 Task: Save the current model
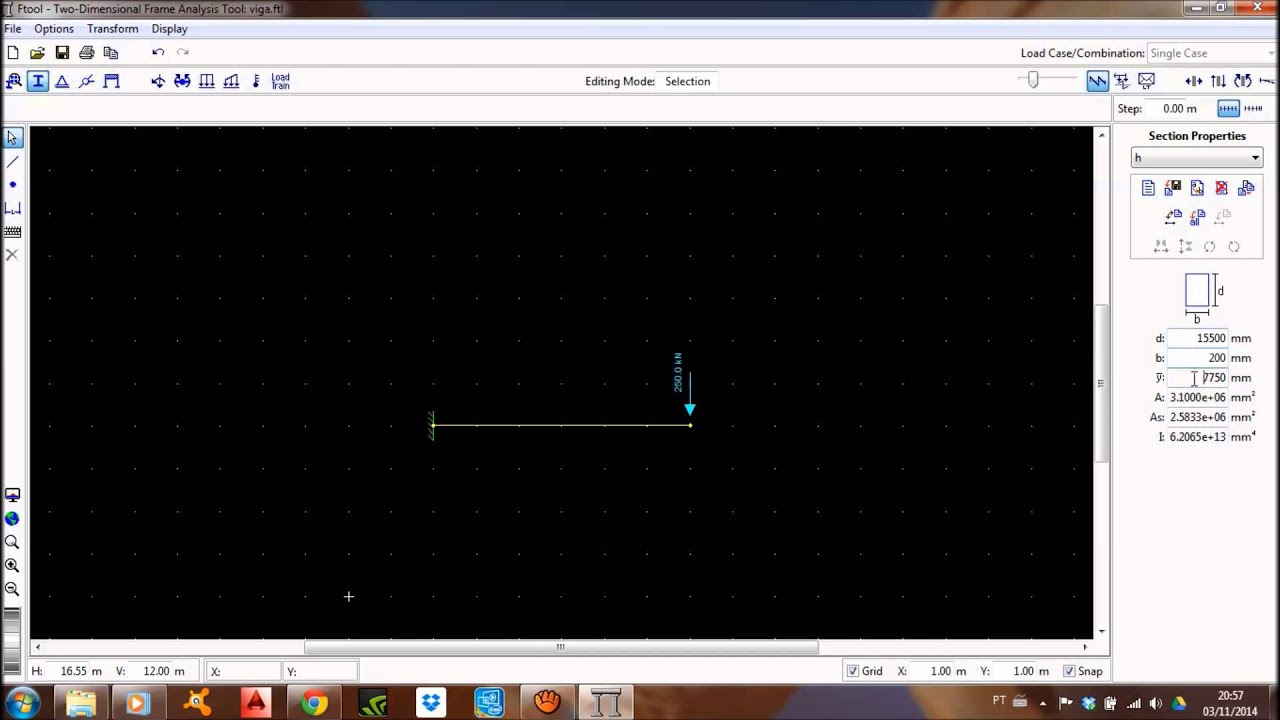point(62,52)
